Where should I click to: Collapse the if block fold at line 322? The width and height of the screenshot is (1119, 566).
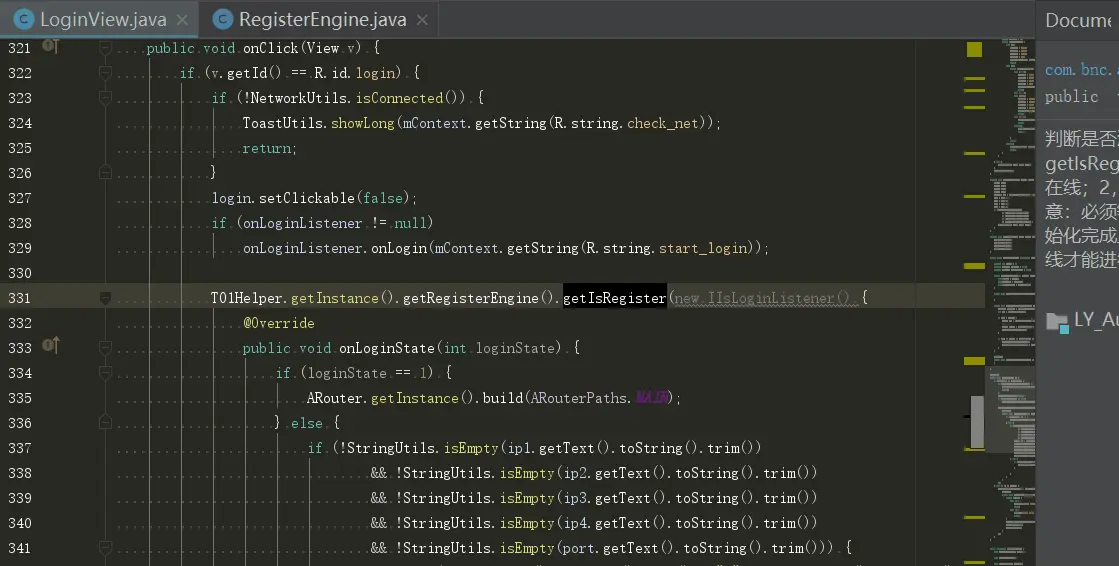pos(105,73)
